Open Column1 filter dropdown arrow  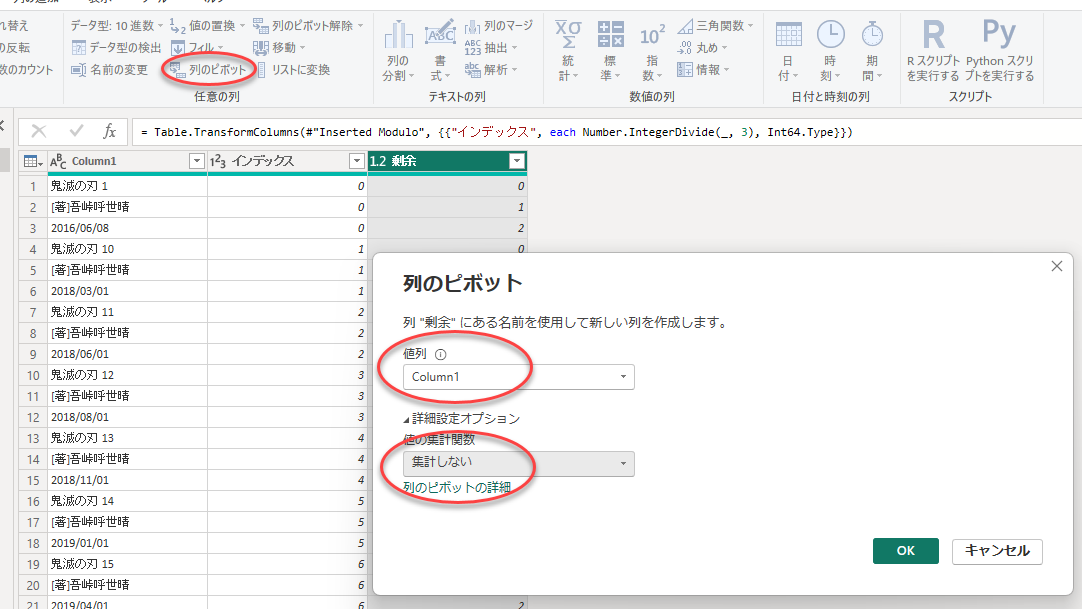[x=197, y=161]
